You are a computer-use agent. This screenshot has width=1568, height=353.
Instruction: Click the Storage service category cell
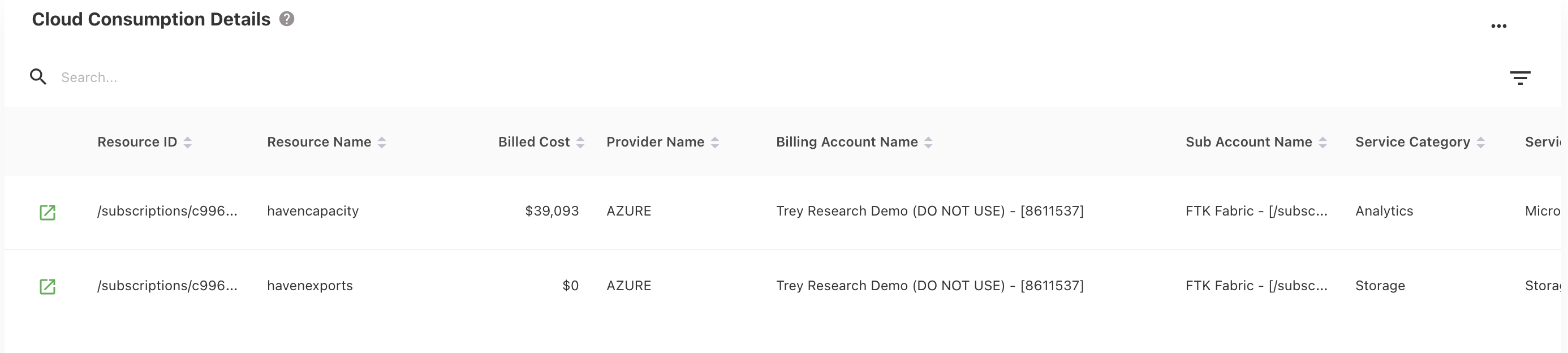point(1380,286)
